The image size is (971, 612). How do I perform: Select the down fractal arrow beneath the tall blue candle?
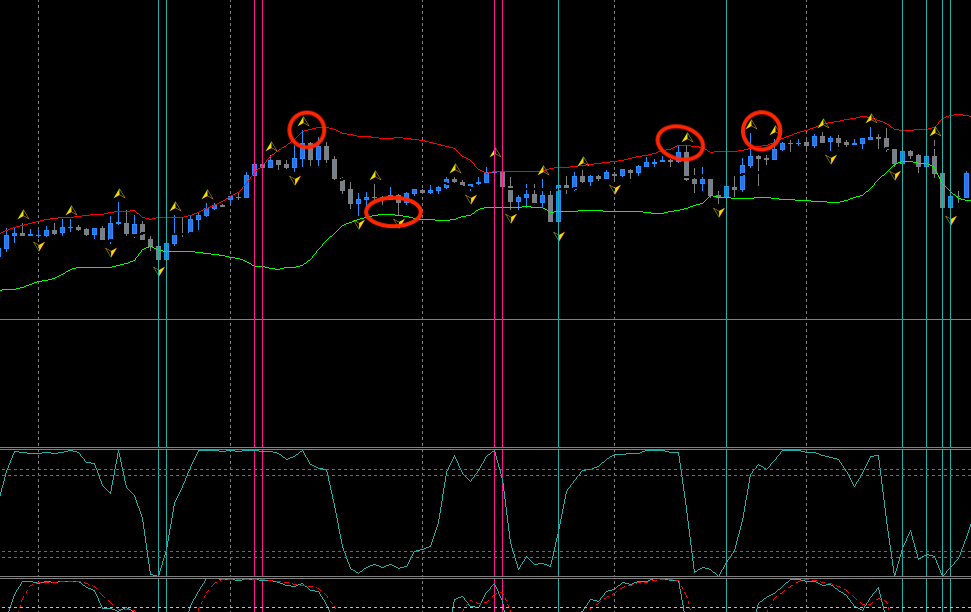559,236
